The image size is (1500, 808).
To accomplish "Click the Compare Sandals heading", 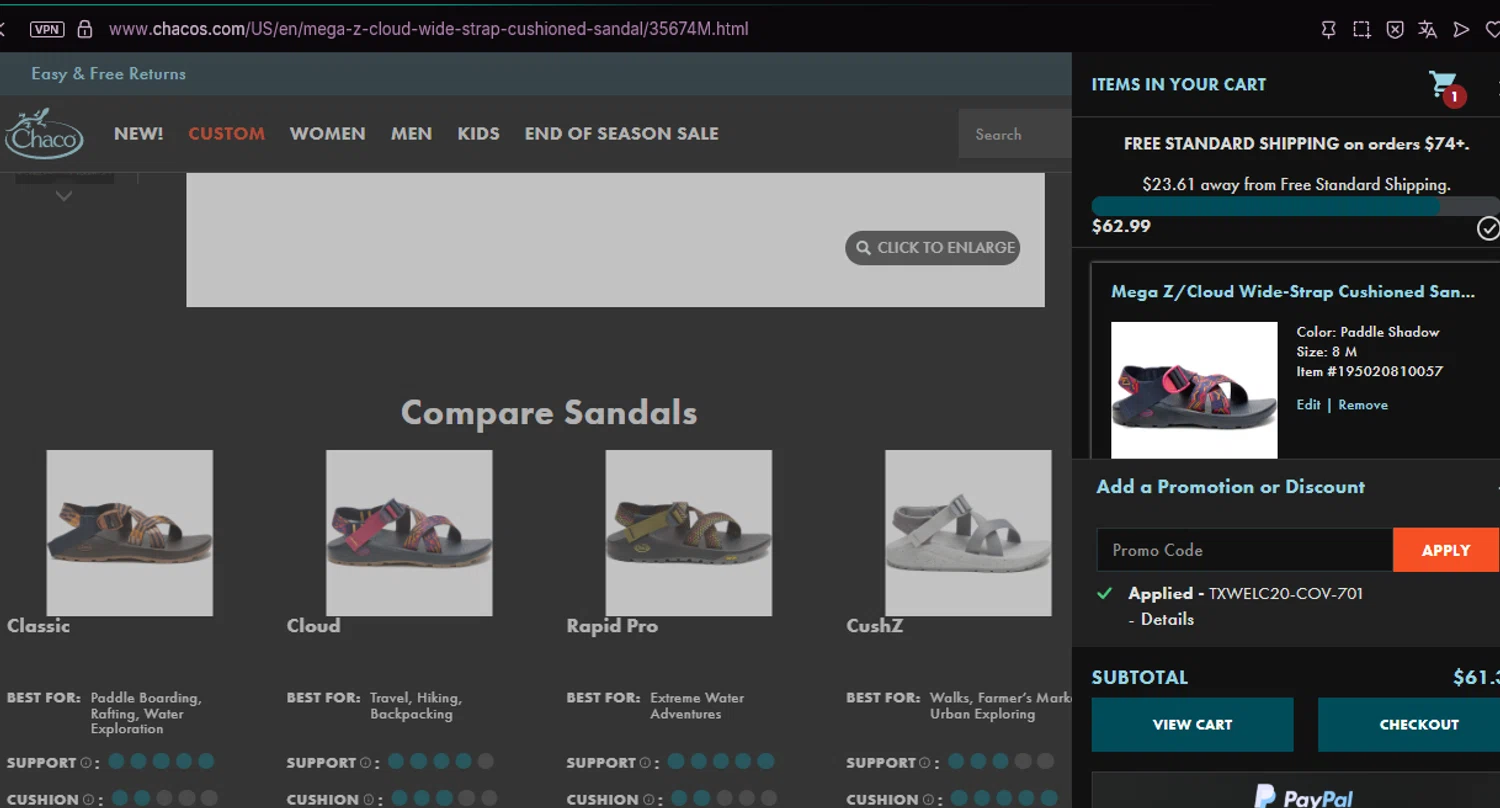I will pyautogui.click(x=549, y=413).
